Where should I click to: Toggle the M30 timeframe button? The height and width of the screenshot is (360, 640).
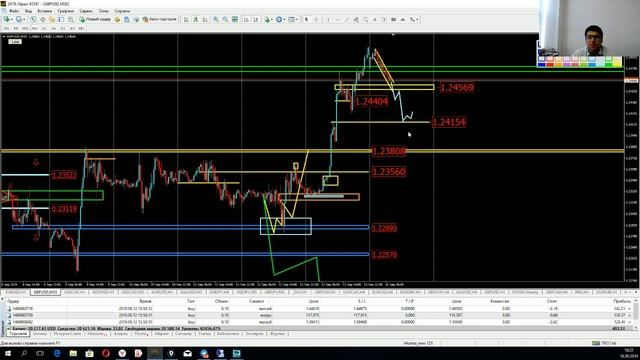click(35, 28)
